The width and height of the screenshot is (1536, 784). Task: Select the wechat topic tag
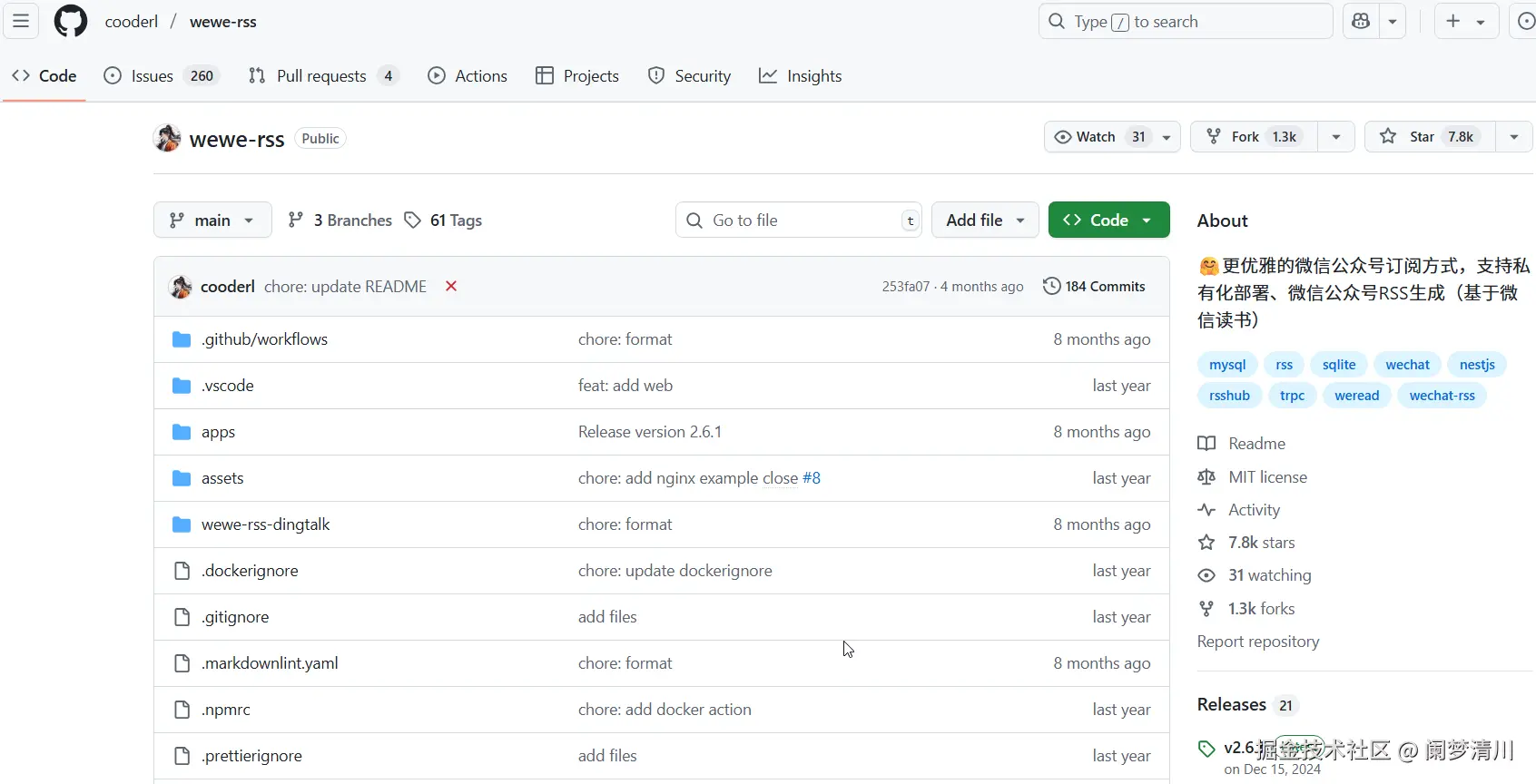[x=1407, y=365]
